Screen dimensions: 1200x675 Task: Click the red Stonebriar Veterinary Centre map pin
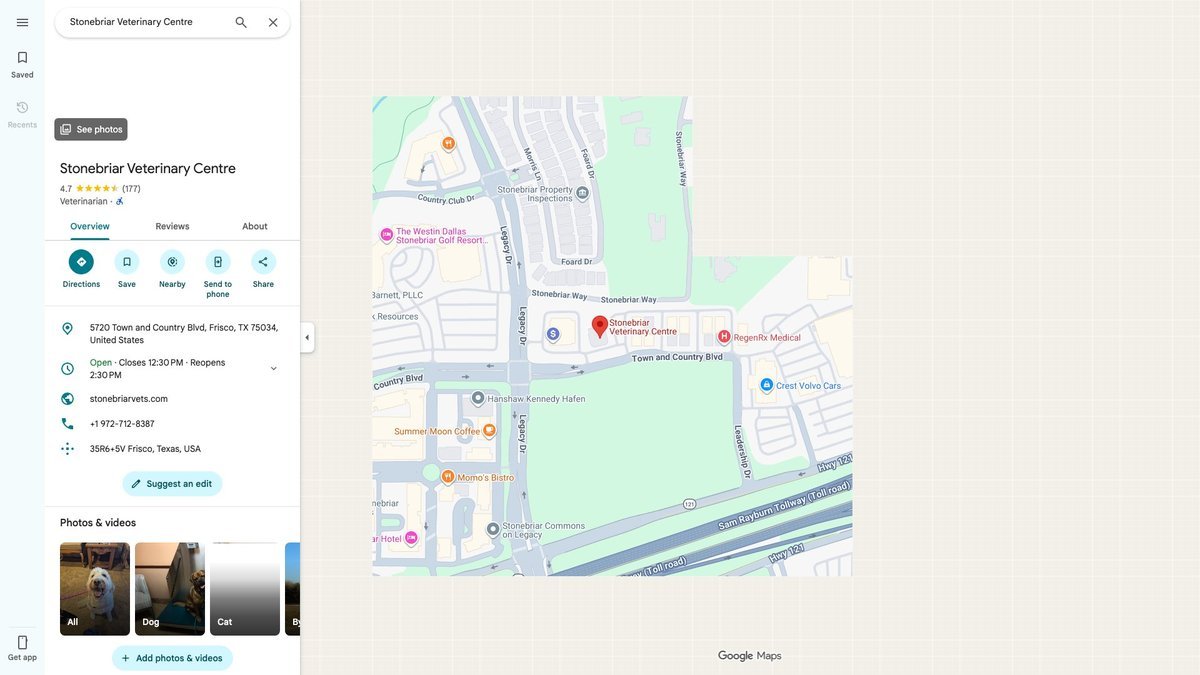[600, 326]
